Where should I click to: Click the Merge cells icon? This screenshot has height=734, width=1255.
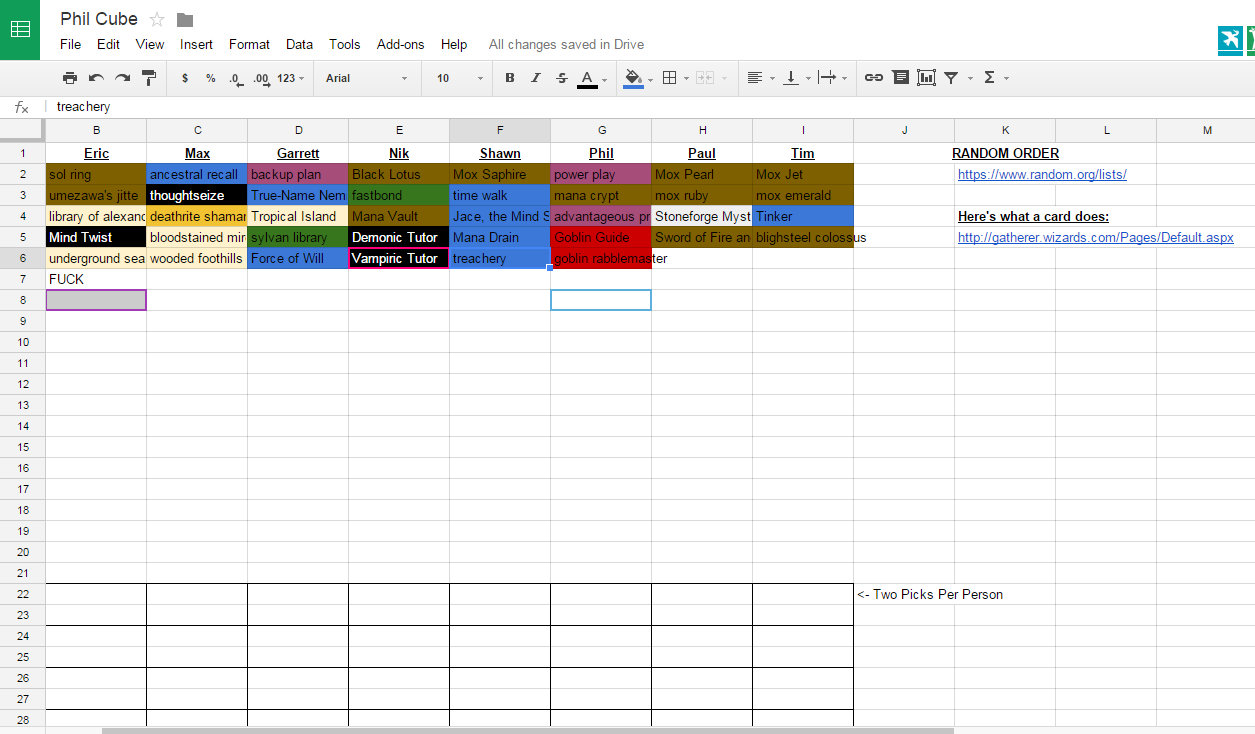click(704, 78)
